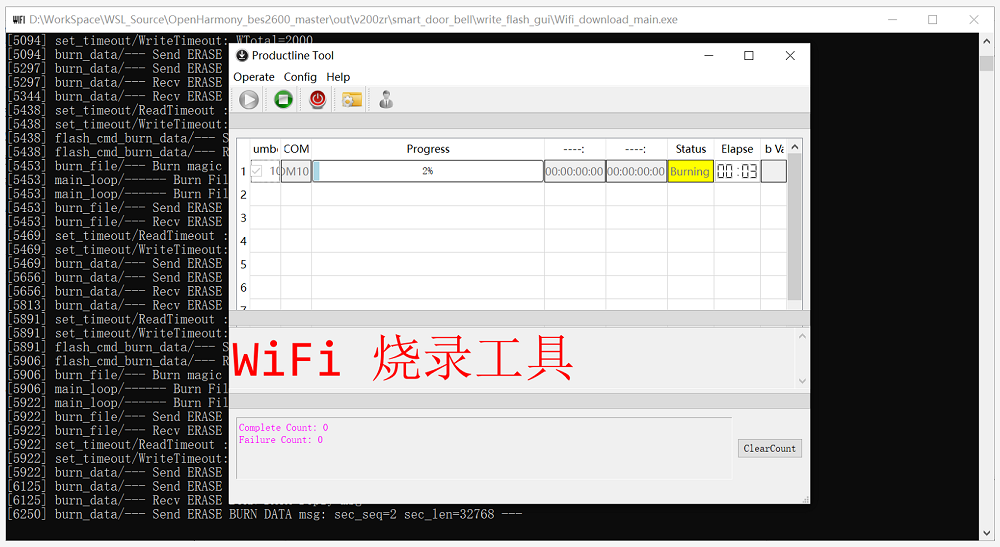The image size is (1000, 547).
Task: Open the Help menu
Action: point(339,77)
